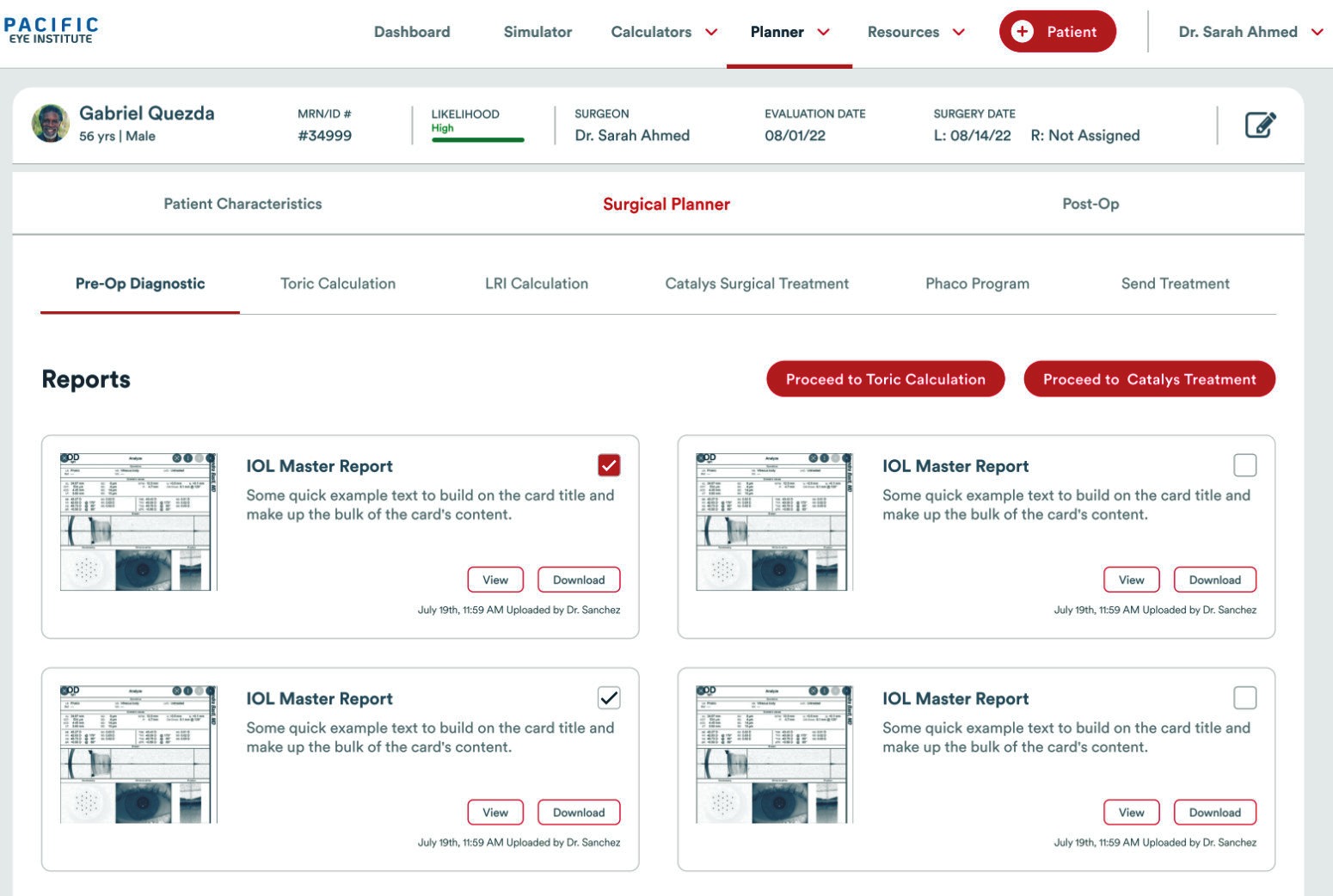
Task: Open the Resources menu label
Action: tap(903, 32)
